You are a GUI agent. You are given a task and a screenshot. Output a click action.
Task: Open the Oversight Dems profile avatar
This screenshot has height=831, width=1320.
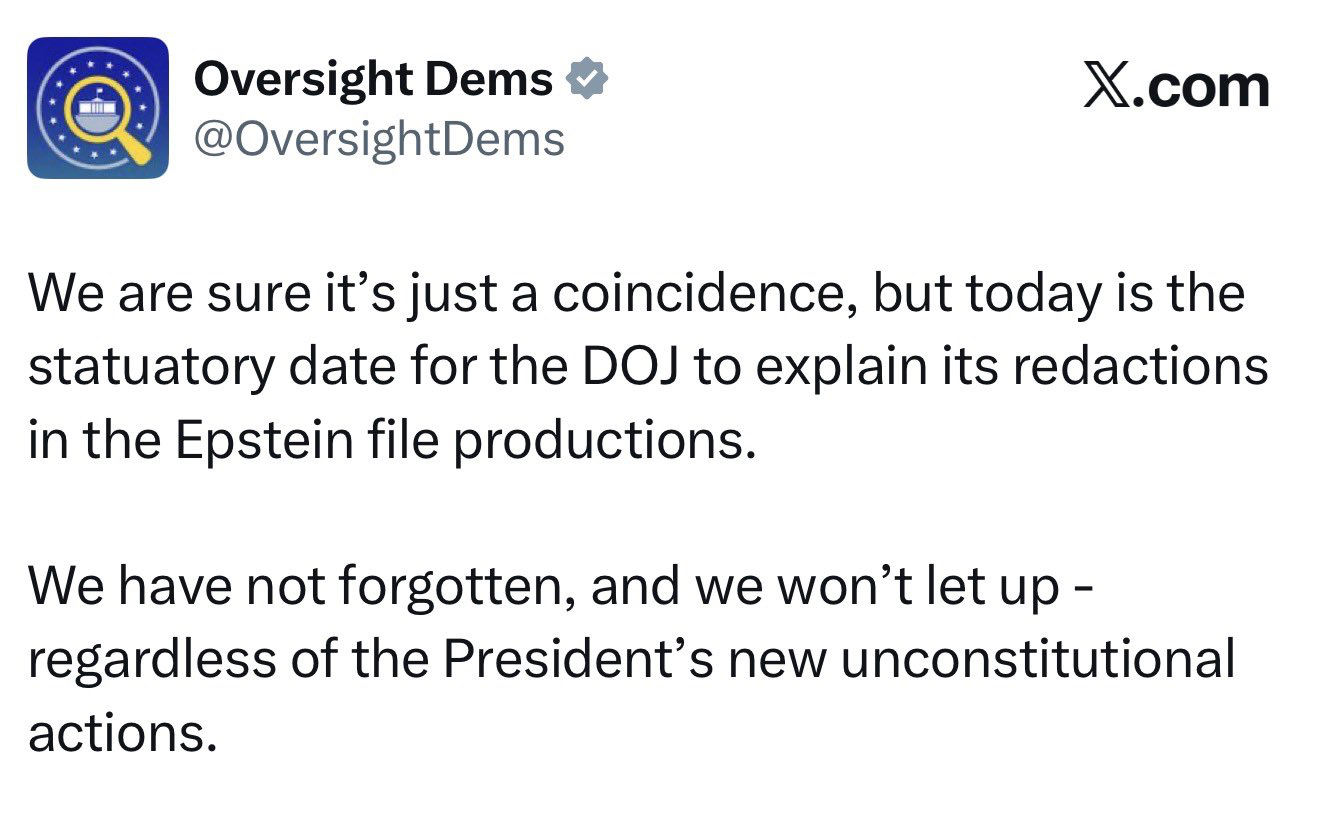98,108
